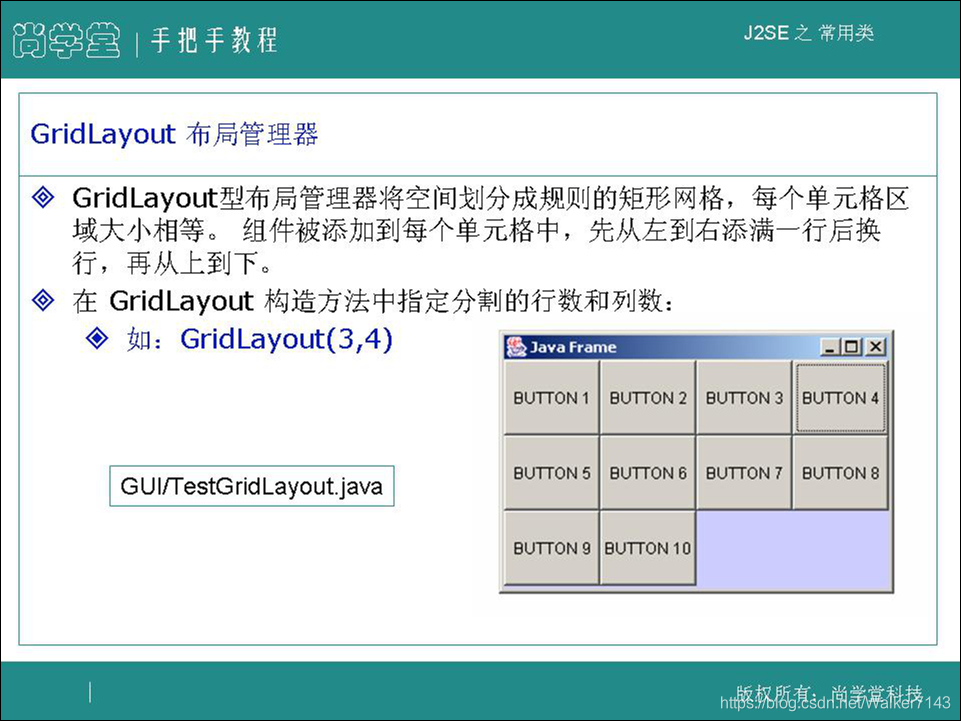961x722 pixels.
Task: Click the GUI/TestGridLayout.java file box
Action: [x=252, y=486]
